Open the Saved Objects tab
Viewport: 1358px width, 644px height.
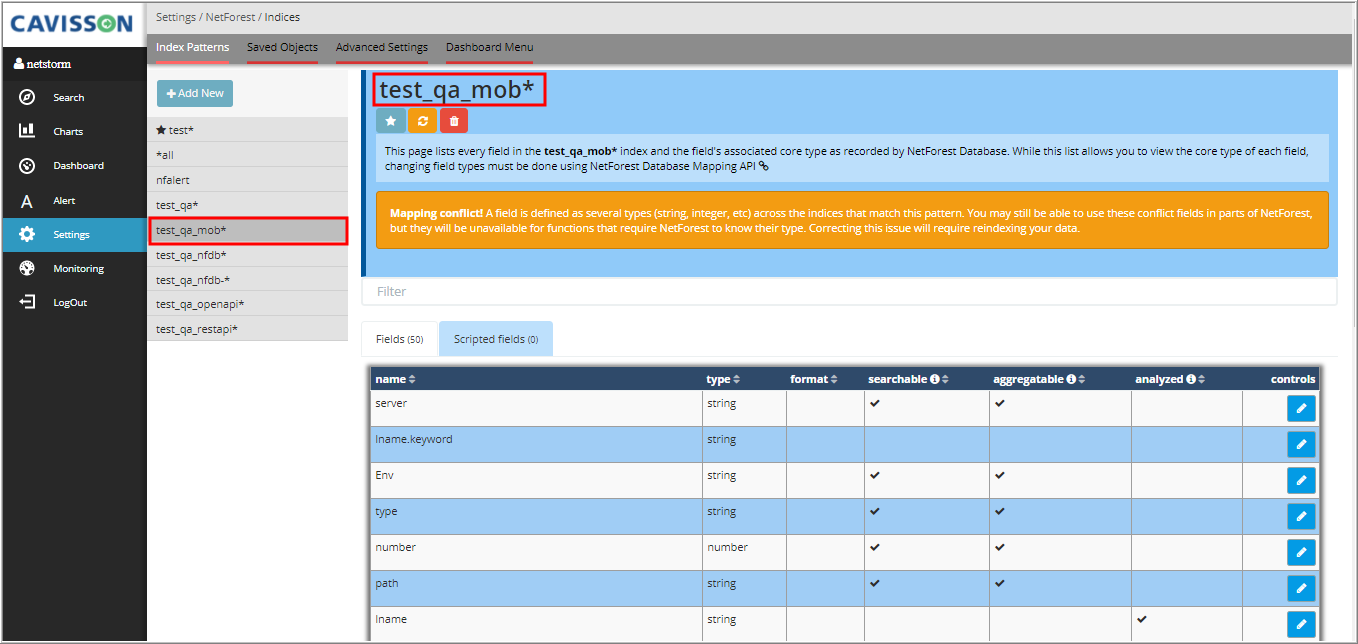(x=282, y=47)
